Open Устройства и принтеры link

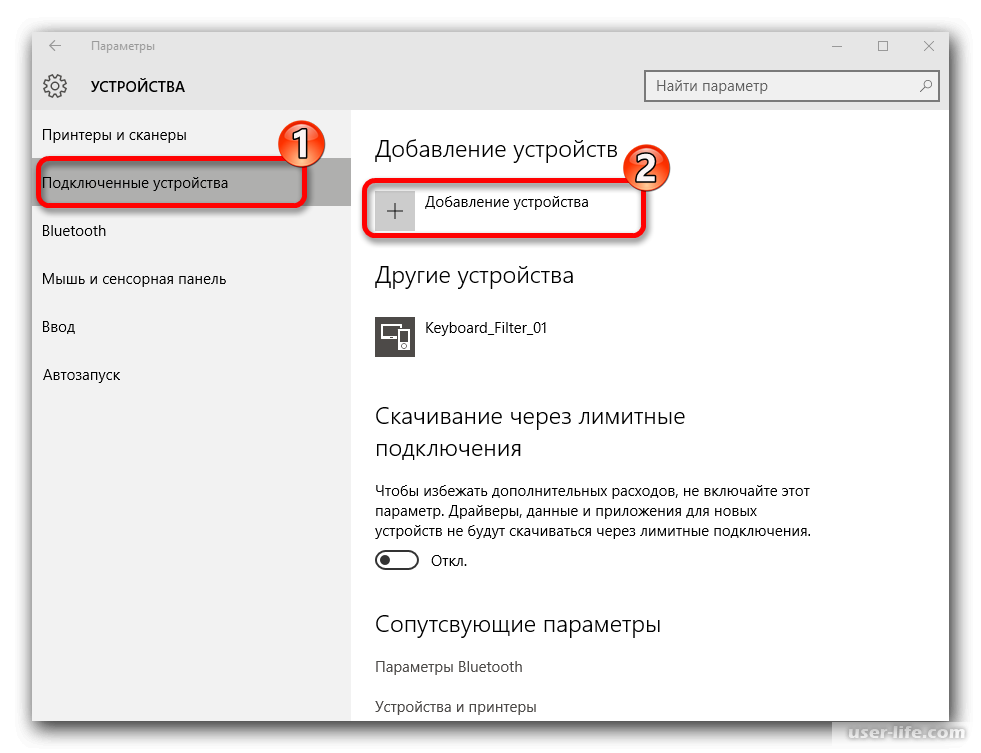tap(455, 707)
